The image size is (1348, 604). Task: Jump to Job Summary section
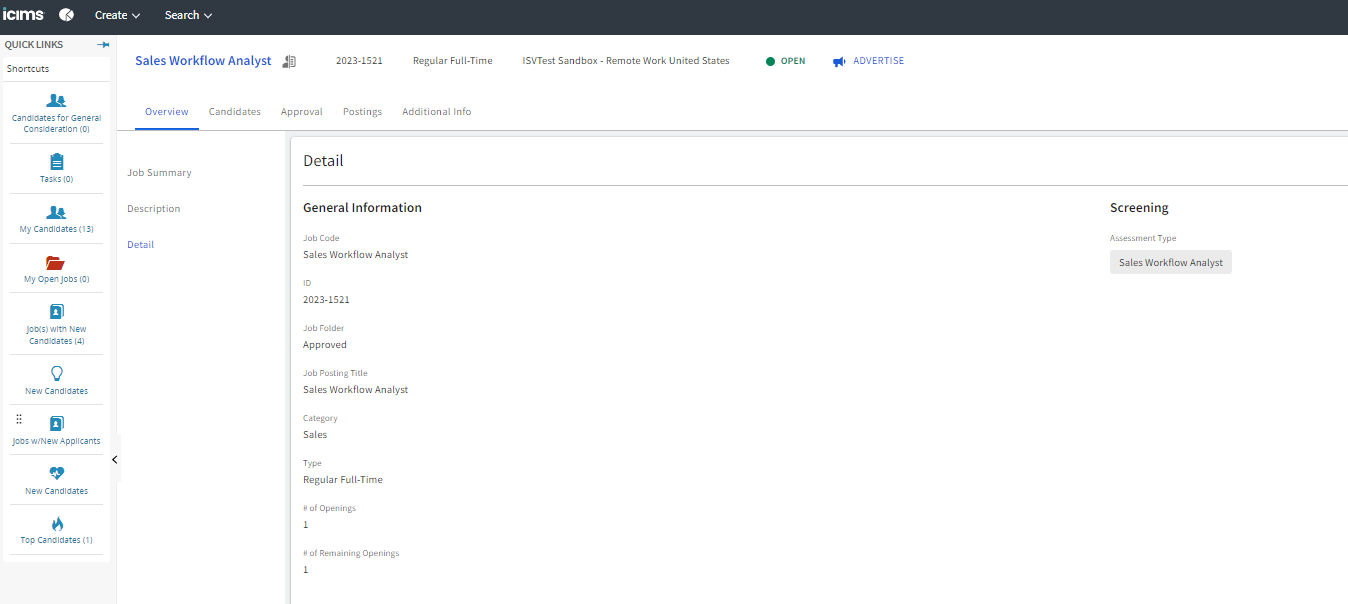159,173
